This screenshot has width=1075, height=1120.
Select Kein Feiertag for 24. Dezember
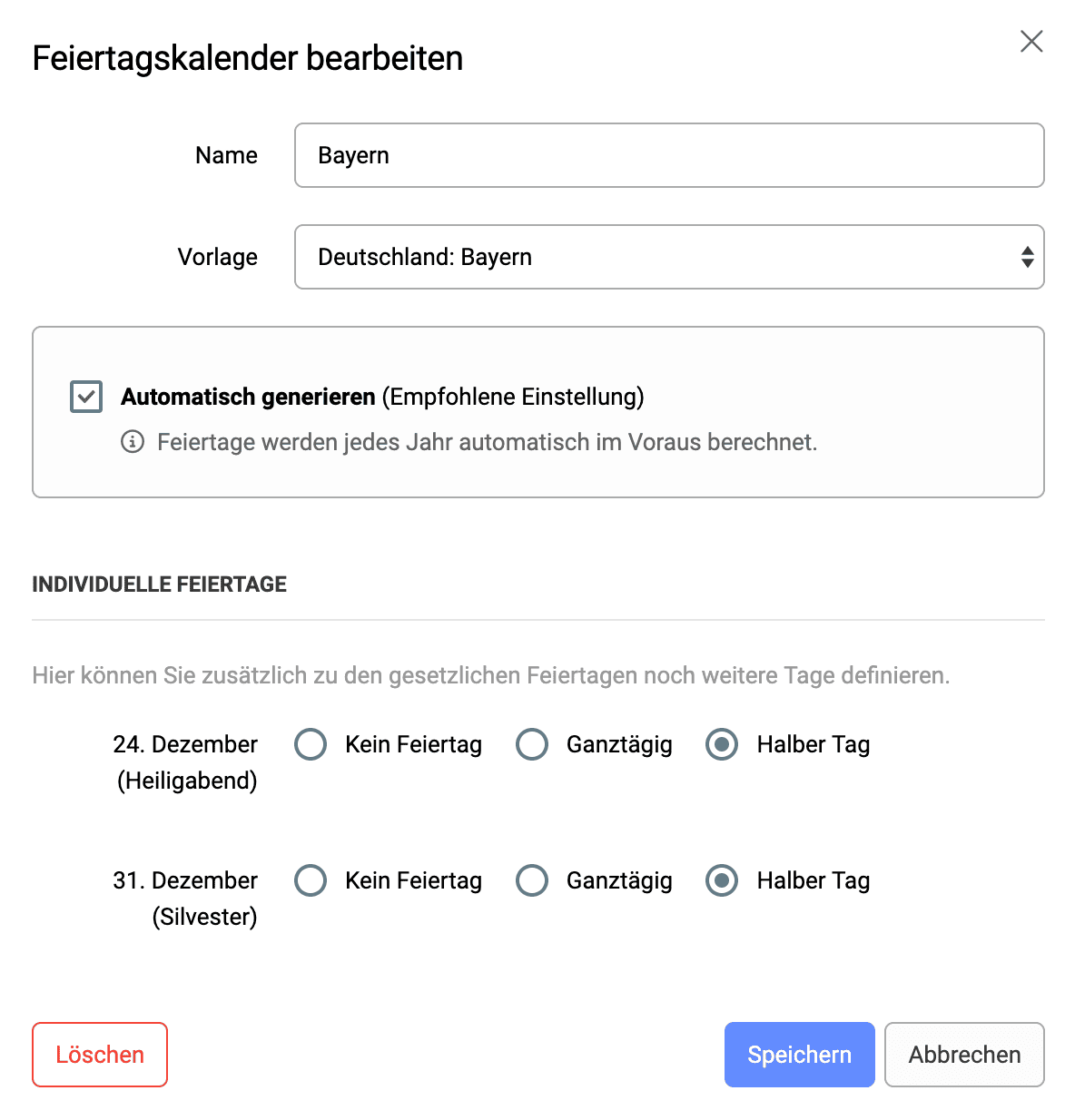tap(311, 744)
